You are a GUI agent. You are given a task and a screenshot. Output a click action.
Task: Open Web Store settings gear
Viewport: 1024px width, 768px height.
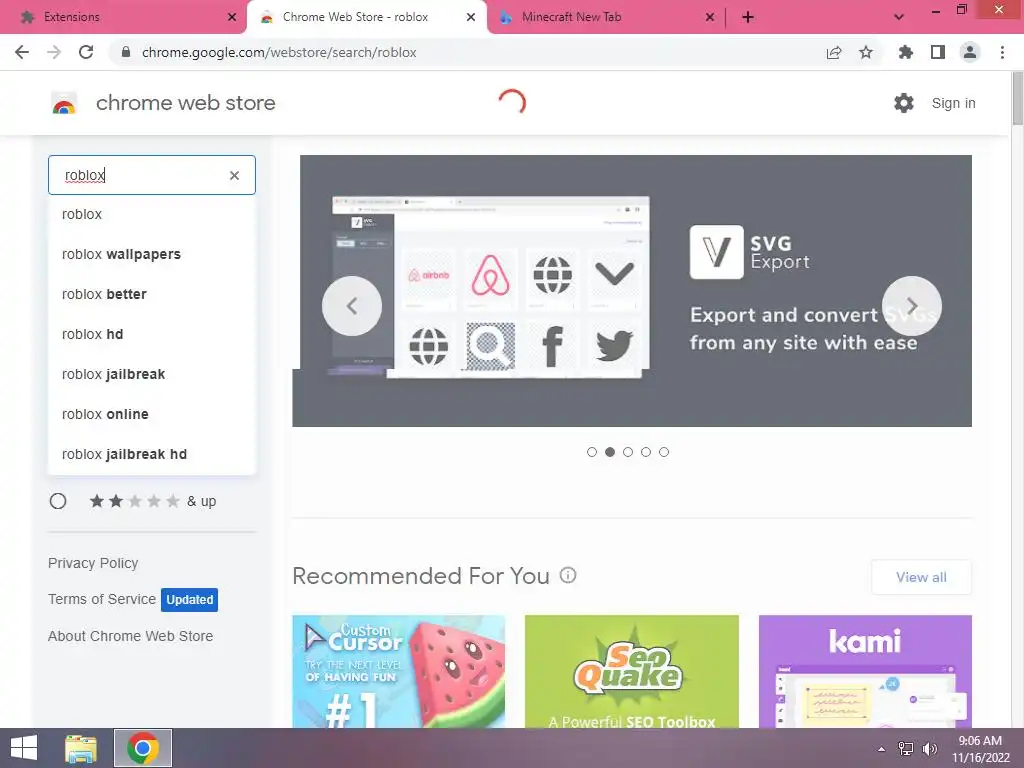904,103
